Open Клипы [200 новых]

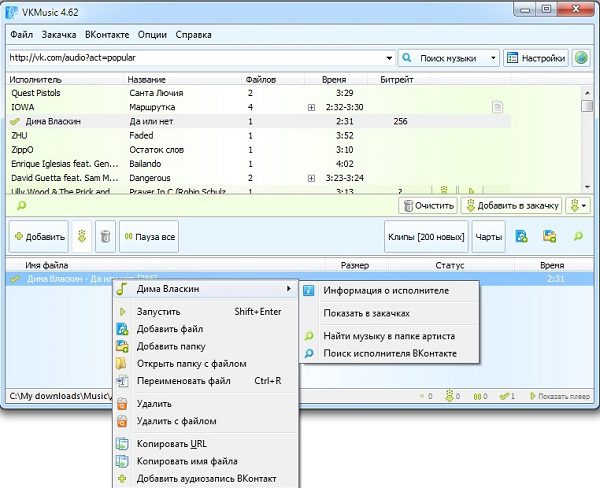(426, 237)
